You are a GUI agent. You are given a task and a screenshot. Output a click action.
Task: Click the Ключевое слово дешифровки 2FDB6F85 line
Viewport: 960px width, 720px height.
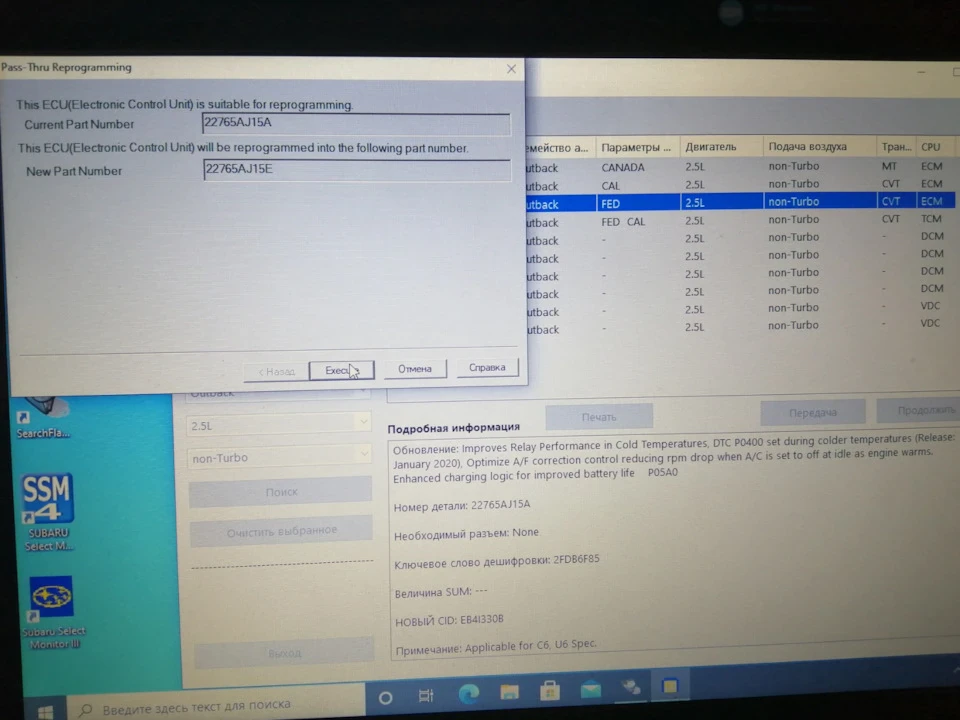coord(497,561)
